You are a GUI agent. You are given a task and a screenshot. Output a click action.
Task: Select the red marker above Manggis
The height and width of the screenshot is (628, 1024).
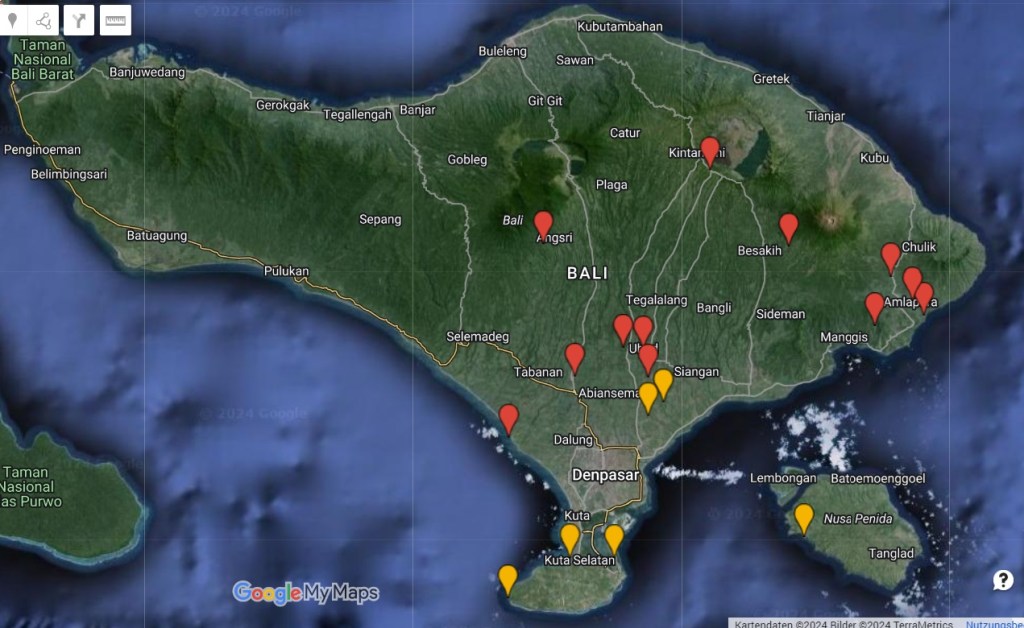pos(874,306)
